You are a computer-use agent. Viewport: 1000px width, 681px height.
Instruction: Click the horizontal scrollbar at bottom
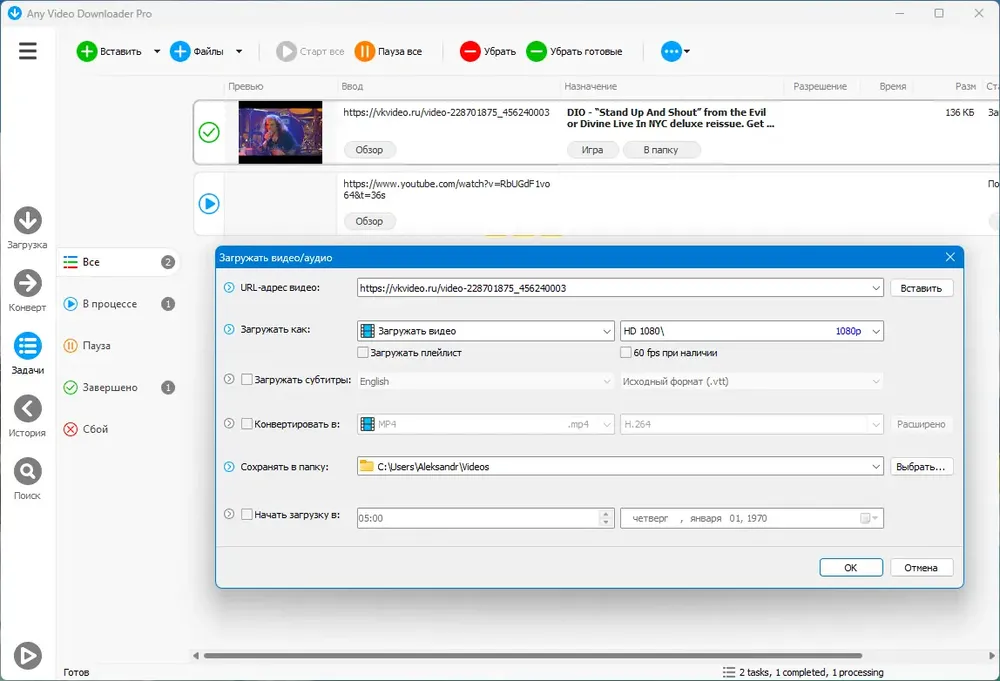pyautogui.click(x=533, y=655)
